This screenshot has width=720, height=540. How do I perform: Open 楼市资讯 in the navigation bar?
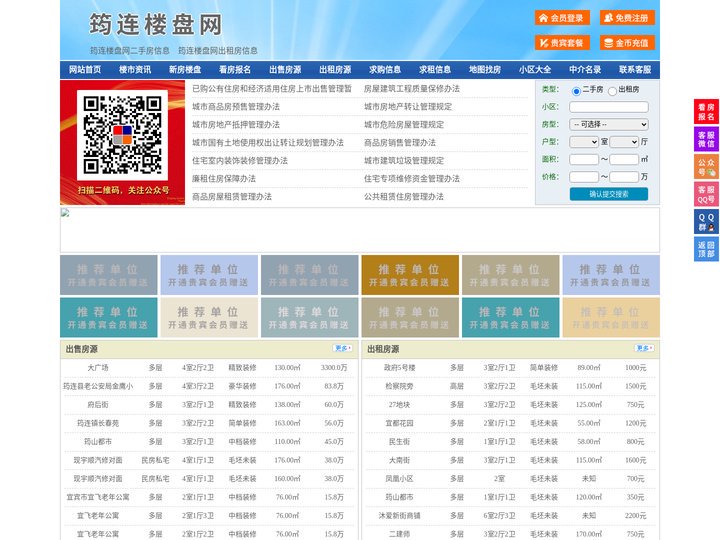135,69
